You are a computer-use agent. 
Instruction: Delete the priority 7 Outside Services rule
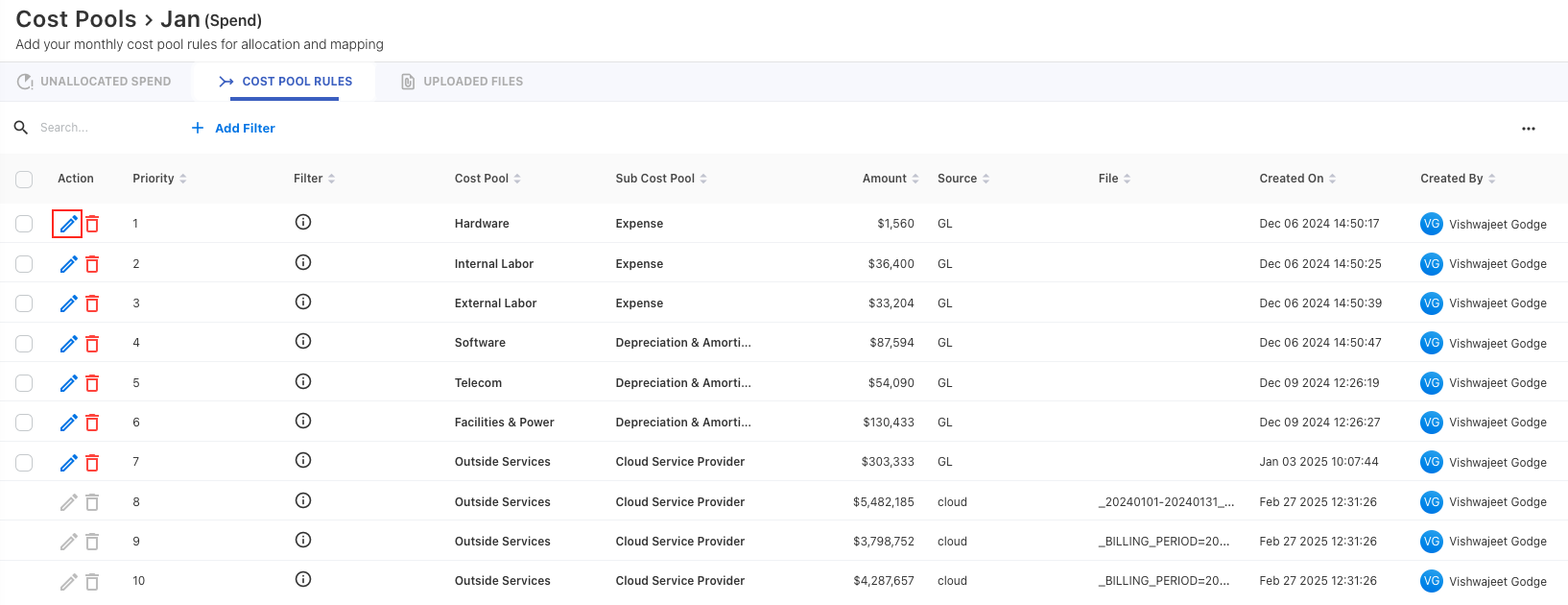coord(92,463)
